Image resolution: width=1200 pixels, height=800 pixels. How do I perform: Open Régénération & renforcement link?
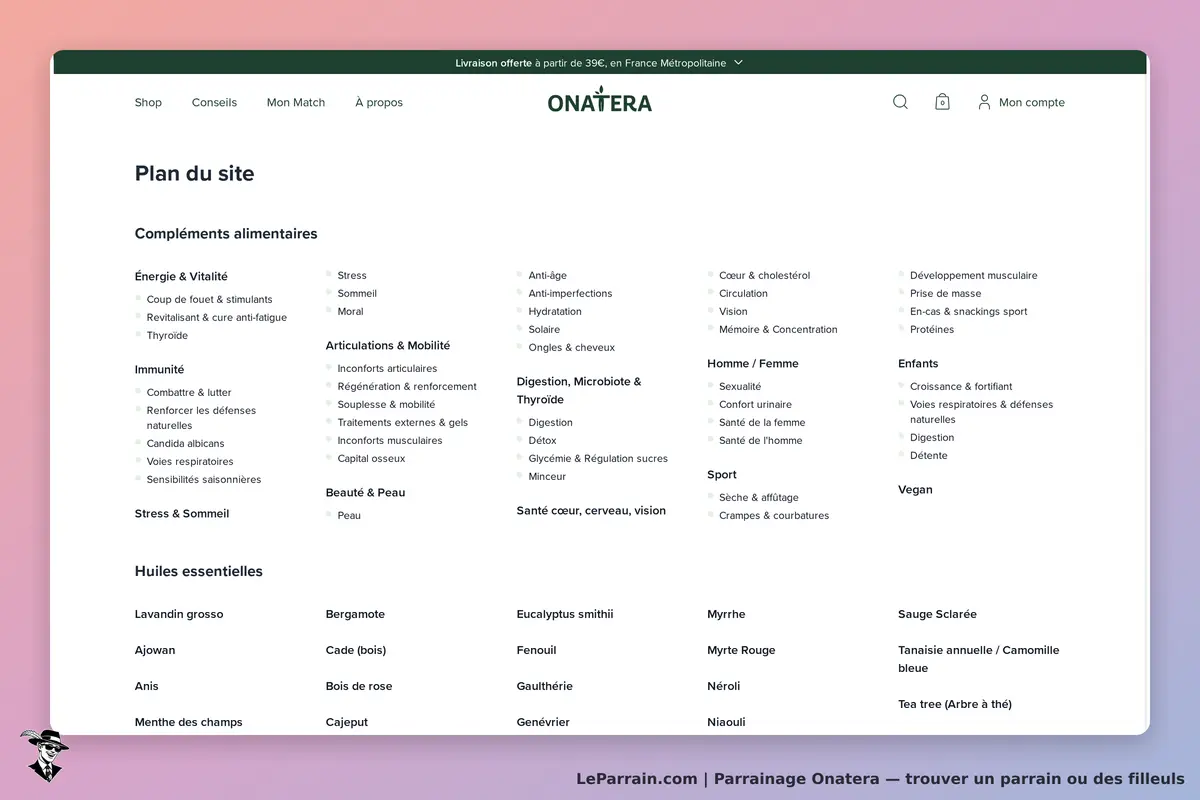pos(407,386)
